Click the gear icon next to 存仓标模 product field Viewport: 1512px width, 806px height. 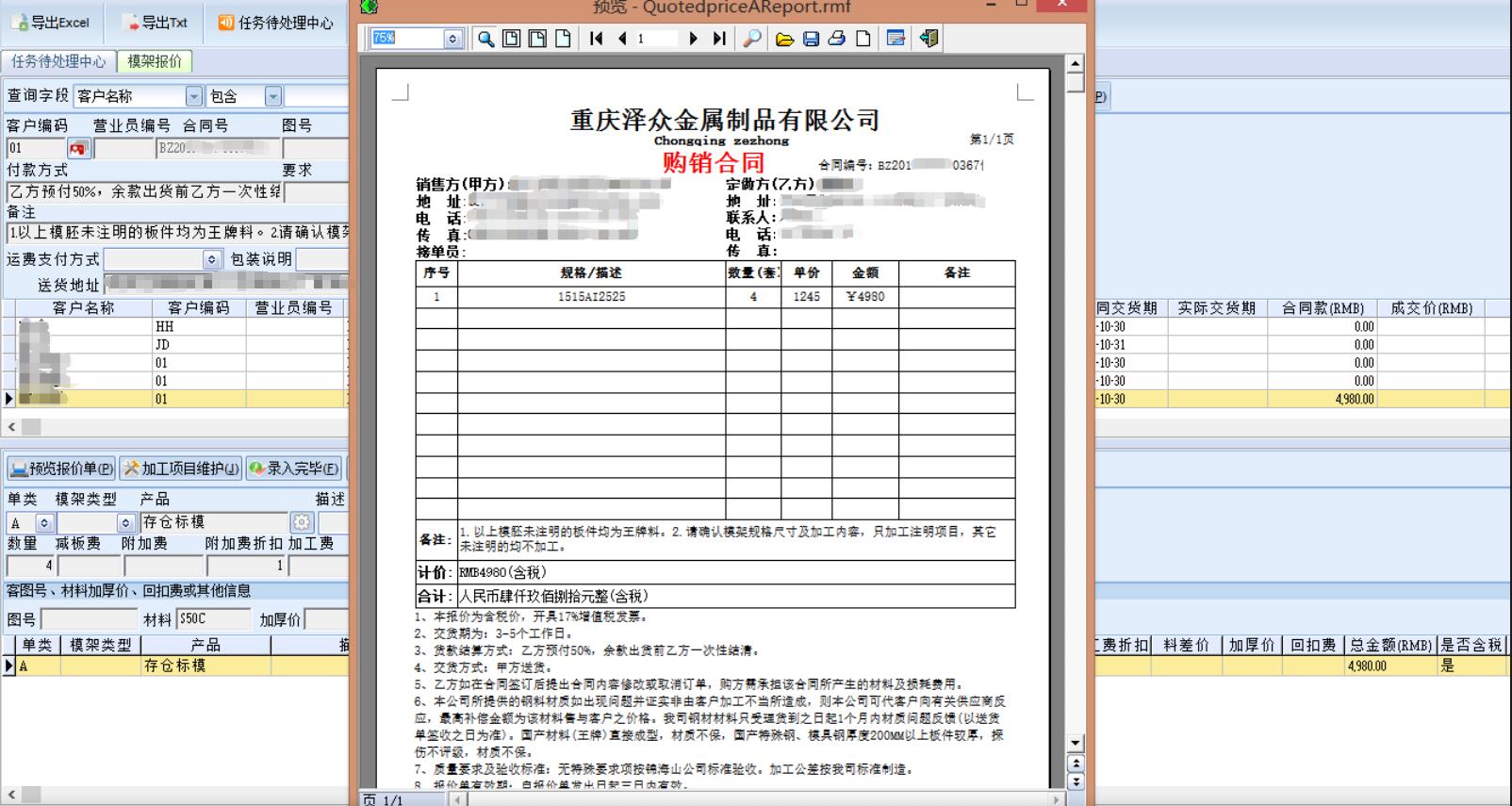(302, 522)
